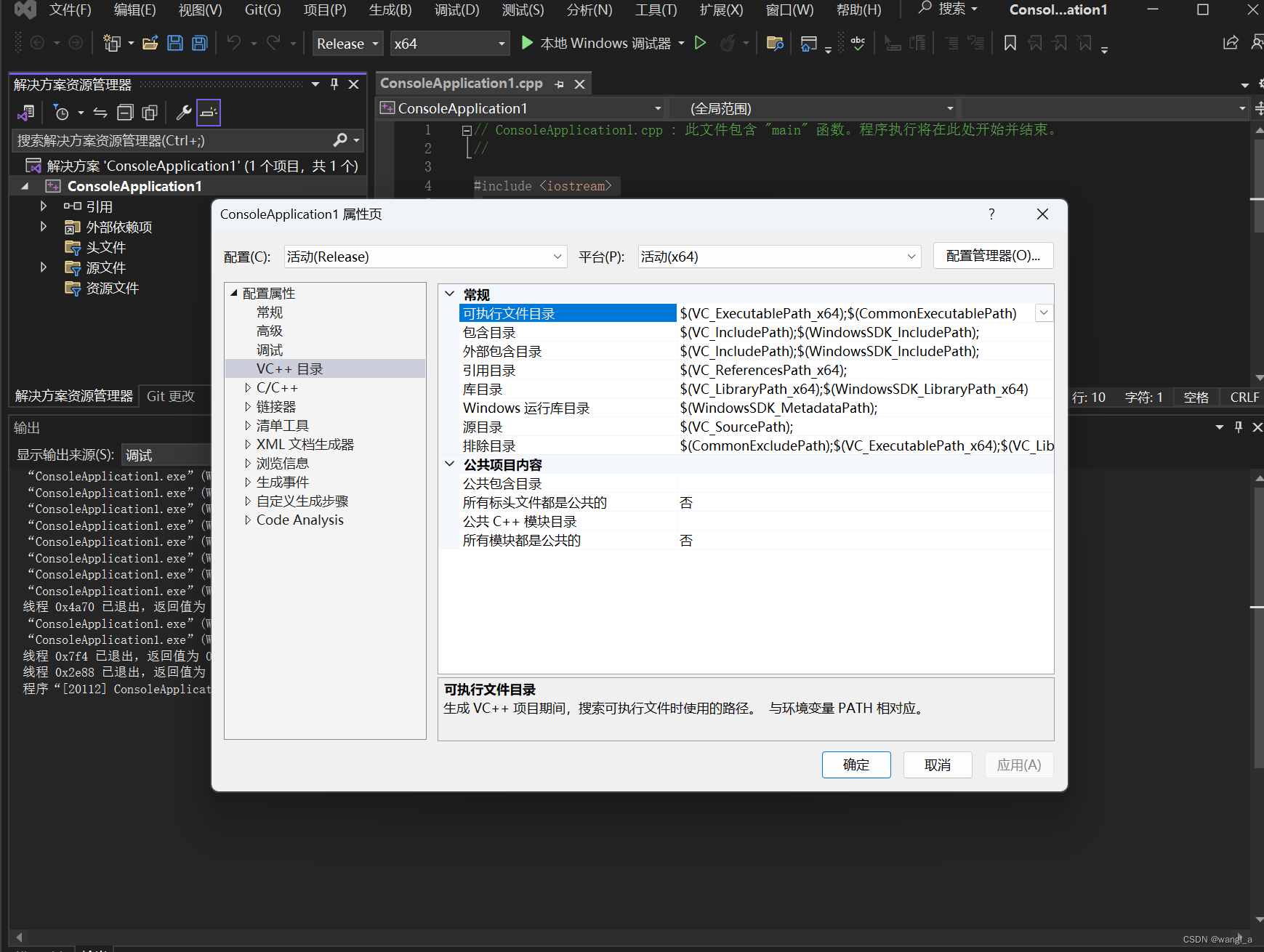This screenshot has width=1264, height=952.
Task: Click the Find in Files folder-search icon
Action: point(775,44)
